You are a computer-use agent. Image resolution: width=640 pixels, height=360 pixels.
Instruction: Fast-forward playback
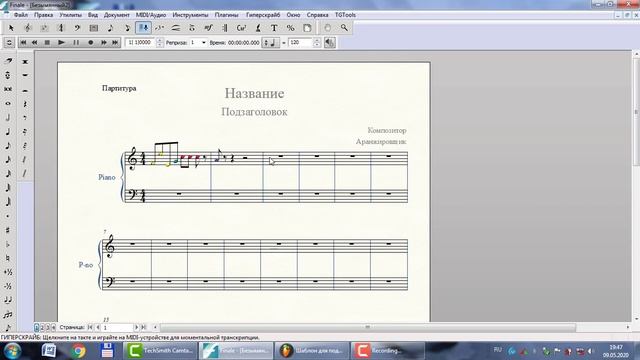click(104, 42)
